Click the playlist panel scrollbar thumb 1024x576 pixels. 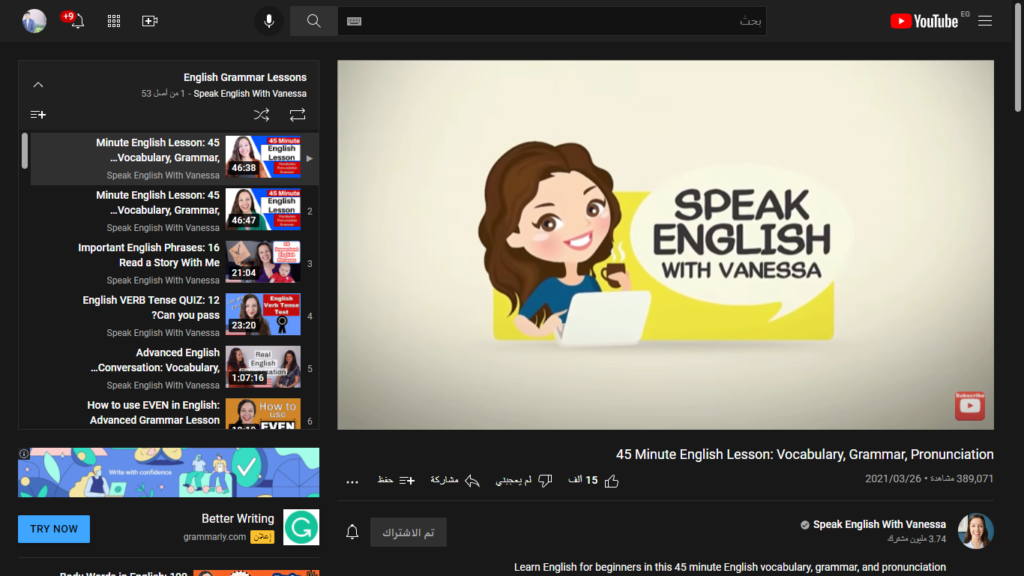coord(25,151)
